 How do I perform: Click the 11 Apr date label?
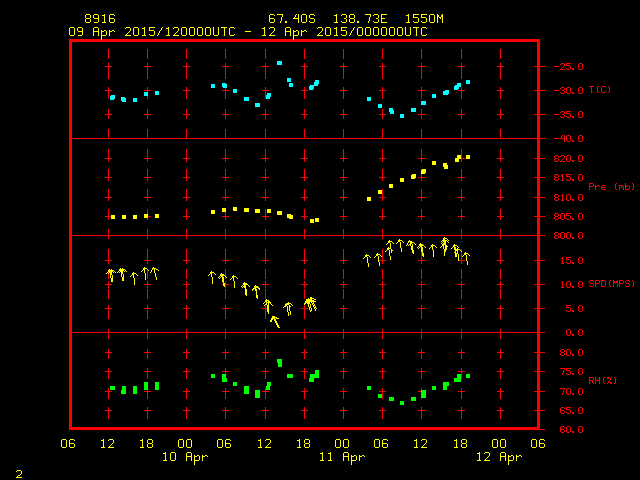[342, 457]
